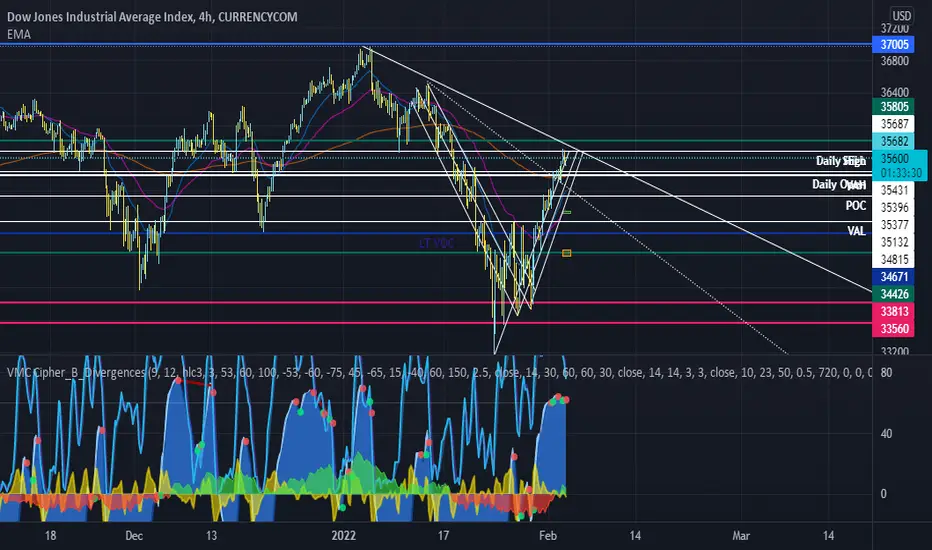Click the Dec date on time axis
Image resolution: width=932 pixels, height=550 pixels.
click(134, 536)
